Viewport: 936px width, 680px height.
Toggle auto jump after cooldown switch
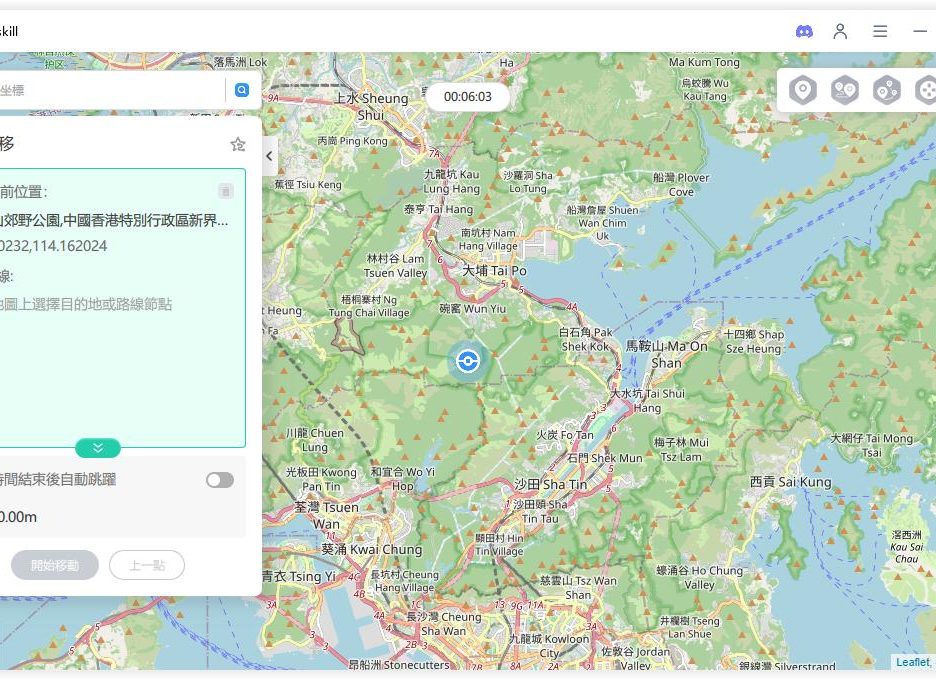pyautogui.click(x=220, y=480)
